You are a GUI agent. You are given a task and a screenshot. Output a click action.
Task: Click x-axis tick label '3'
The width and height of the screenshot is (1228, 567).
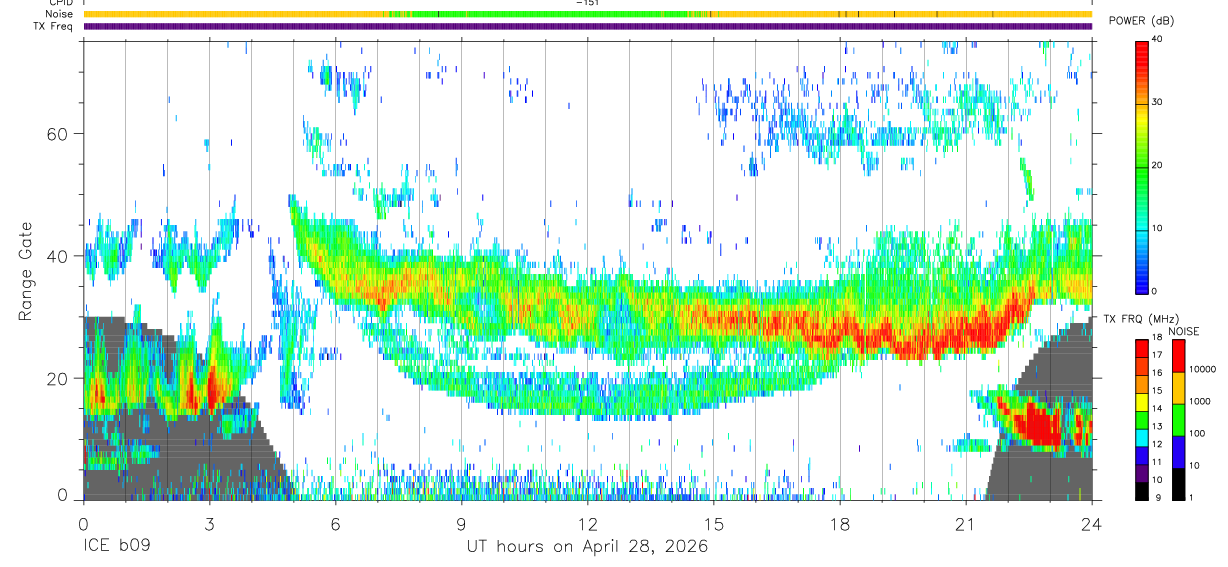[209, 524]
